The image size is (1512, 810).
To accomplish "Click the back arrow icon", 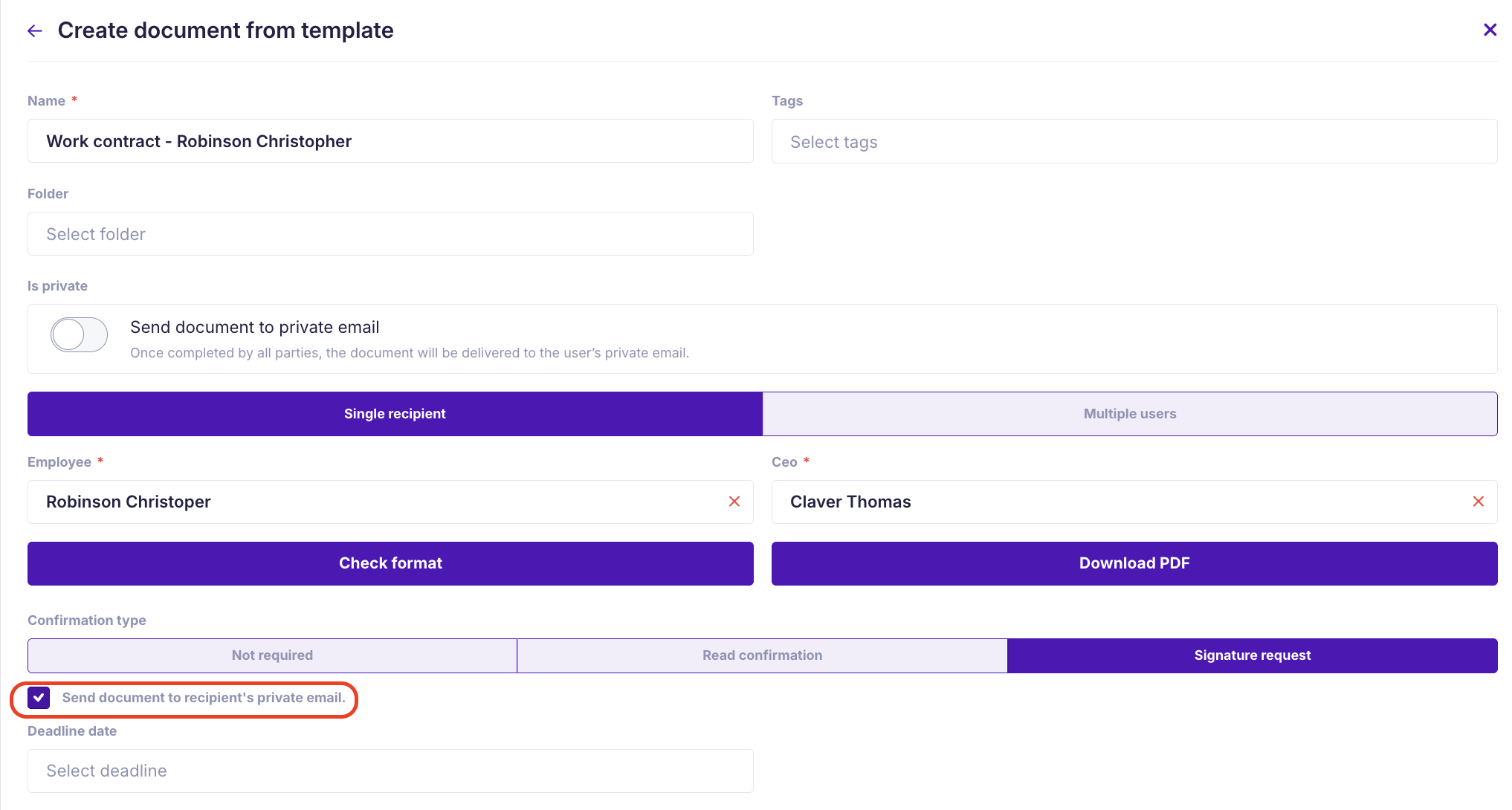I will (x=35, y=30).
